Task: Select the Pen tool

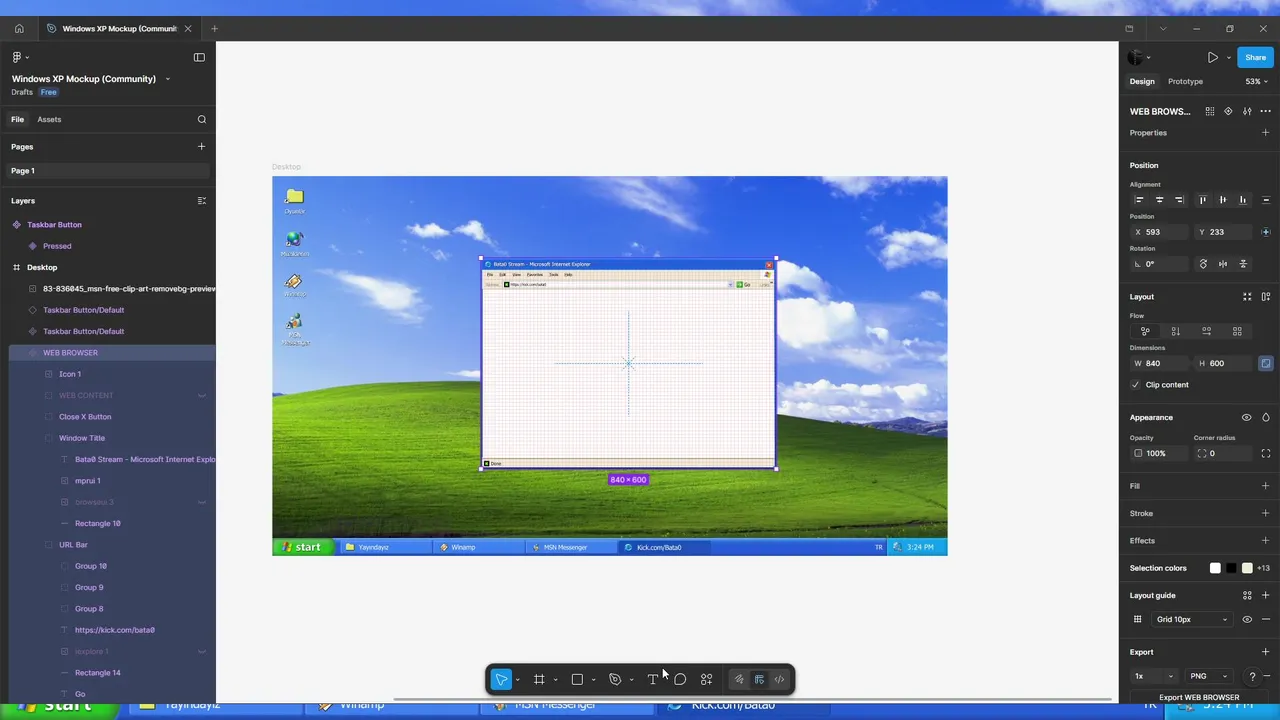Action: pyautogui.click(x=615, y=680)
